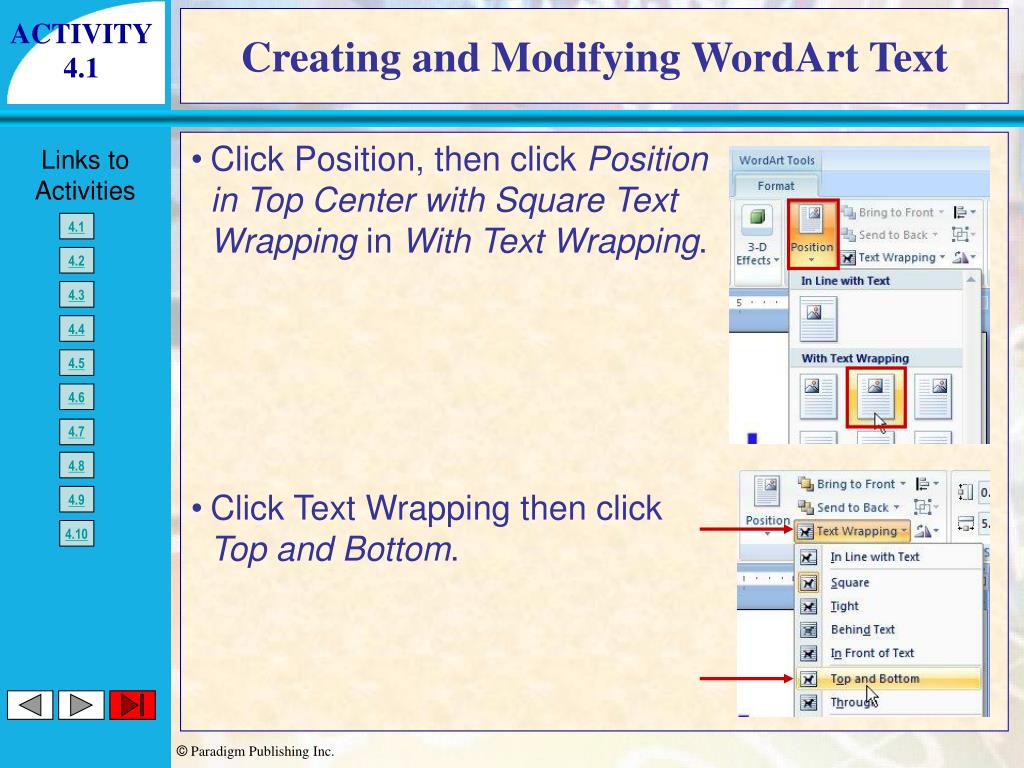Click Align icon in lower ribbon
This screenshot has height=768, width=1024.
click(927, 484)
